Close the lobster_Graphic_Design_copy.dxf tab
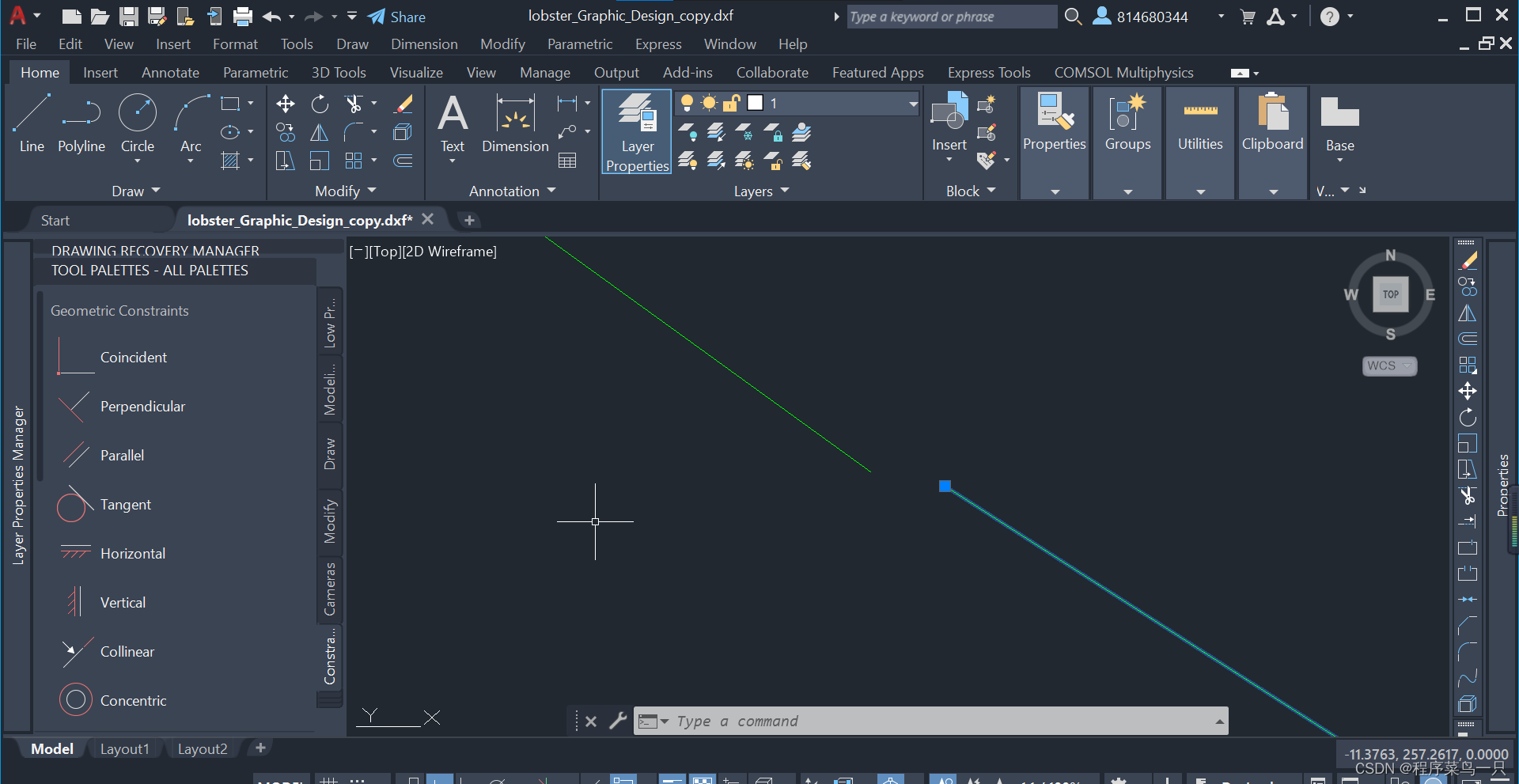1519x784 pixels. [428, 219]
